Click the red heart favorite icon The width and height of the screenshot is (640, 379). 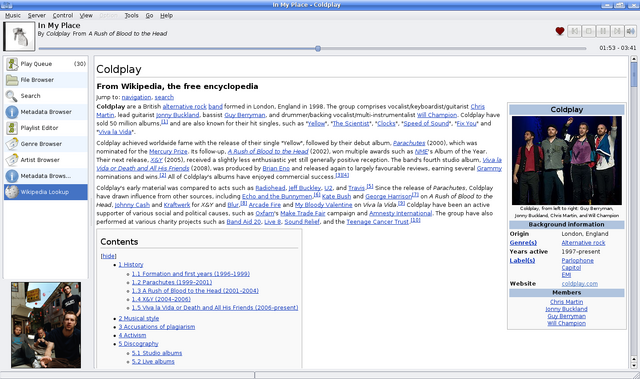pos(560,31)
